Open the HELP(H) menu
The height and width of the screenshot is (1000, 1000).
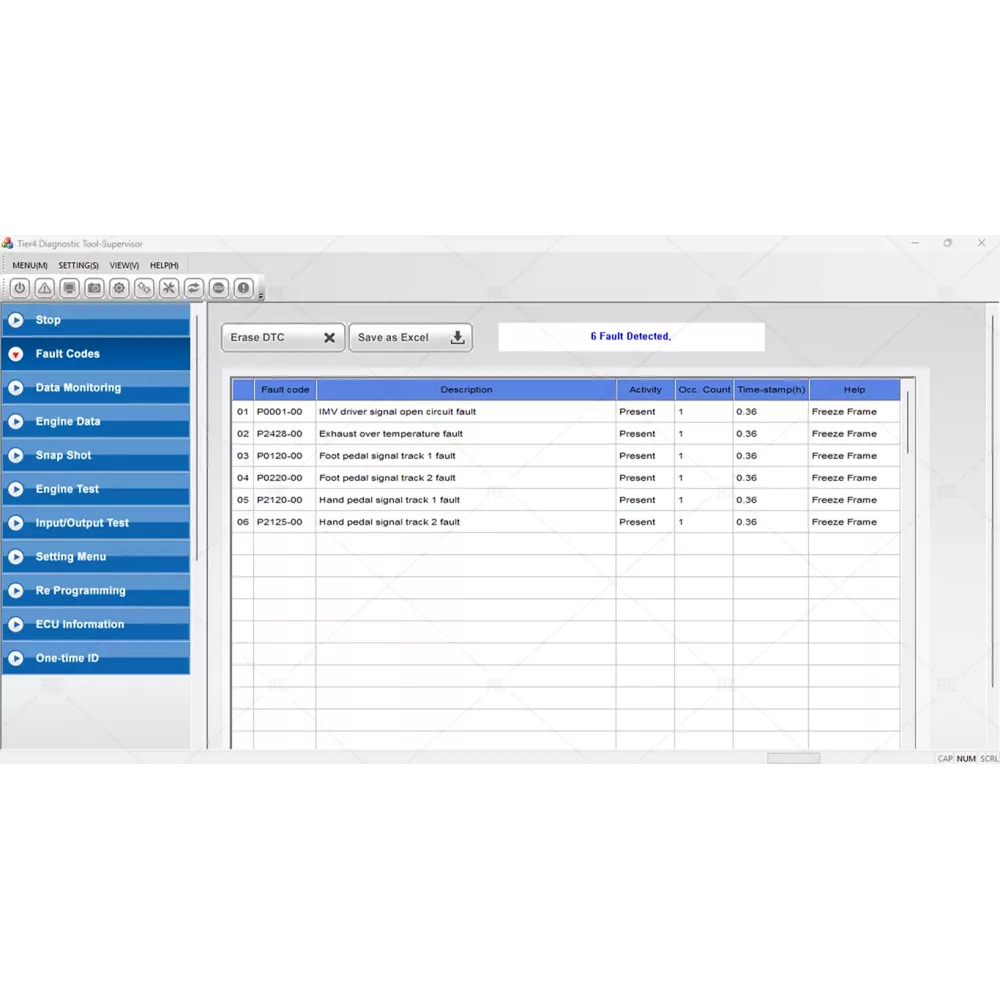click(x=164, y=265)
